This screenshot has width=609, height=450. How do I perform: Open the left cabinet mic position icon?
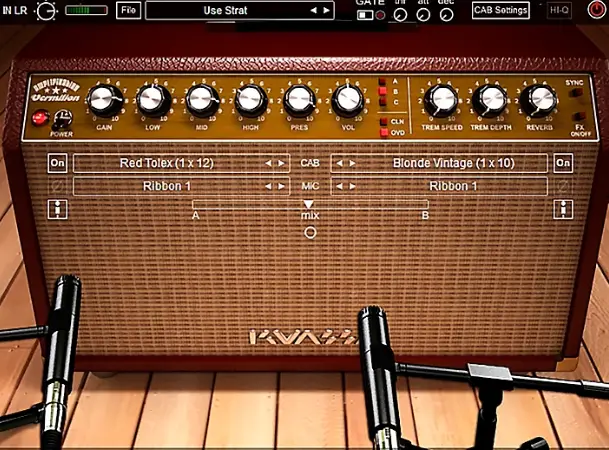(57, 209)
